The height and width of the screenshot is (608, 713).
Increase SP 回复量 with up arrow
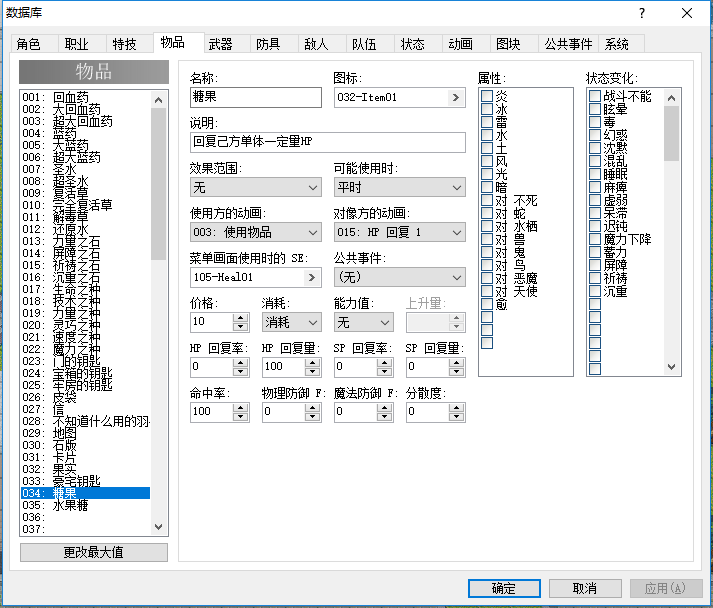456,362
